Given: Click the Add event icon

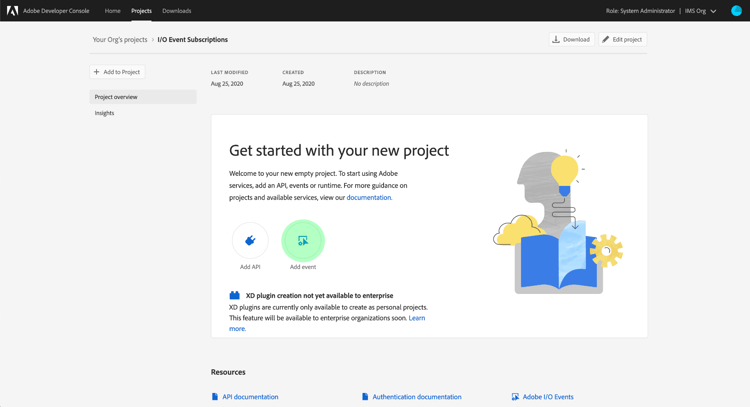Looking at the screenshot, I should pyautogui.click(x=303, y=240).
